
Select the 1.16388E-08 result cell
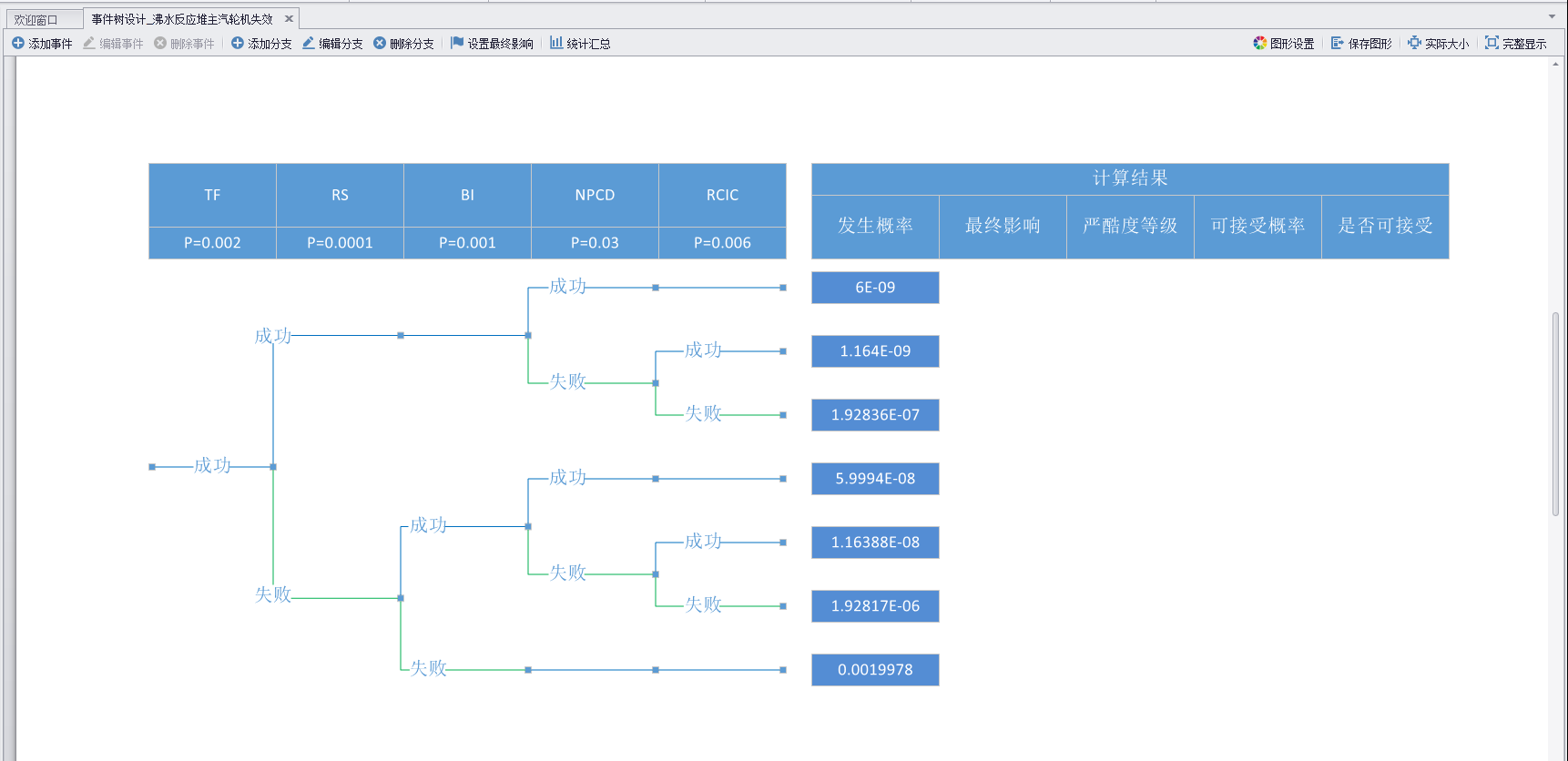pos(875,543)
